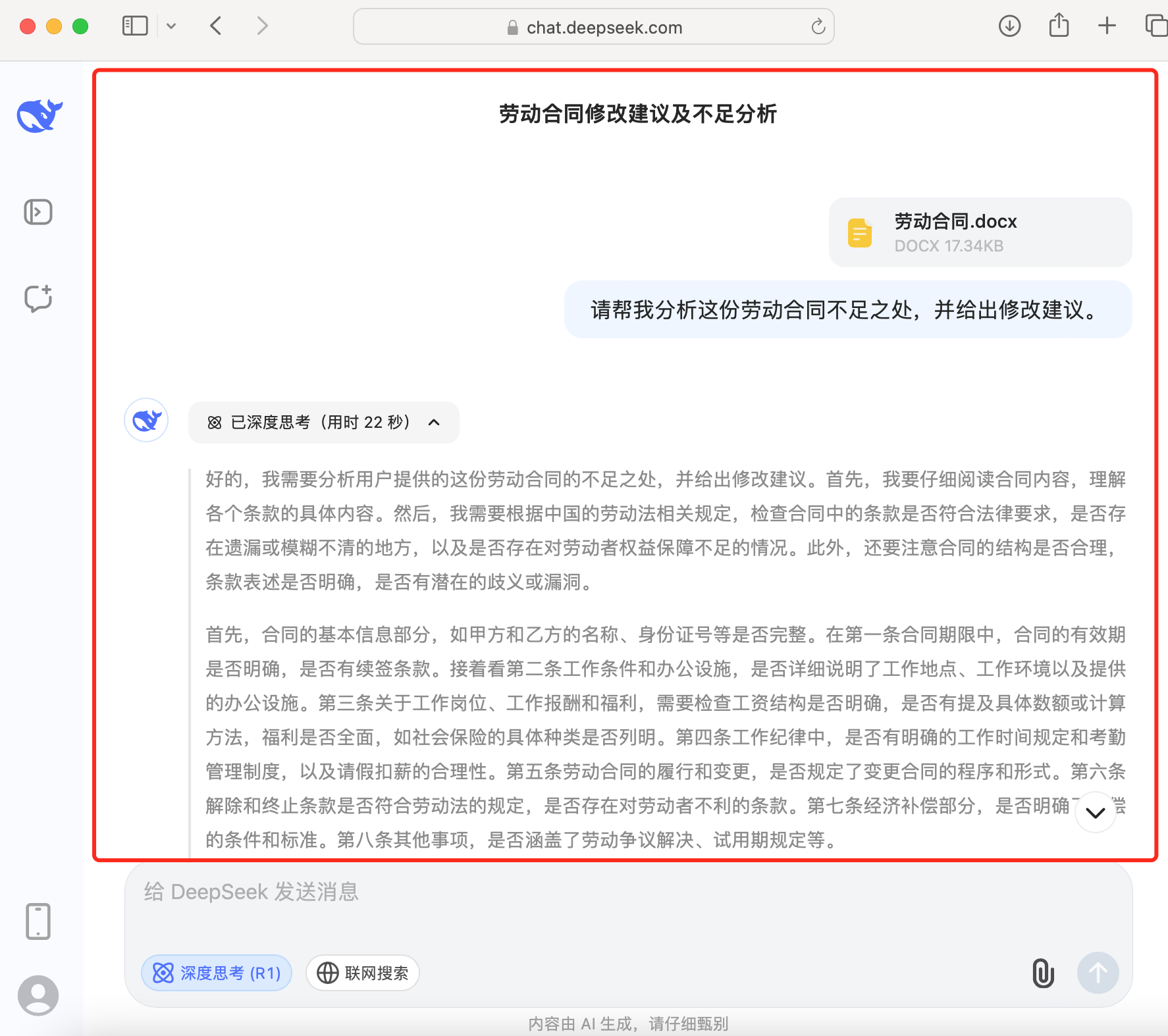Click the yellow minimize window button

coord(54,26)
